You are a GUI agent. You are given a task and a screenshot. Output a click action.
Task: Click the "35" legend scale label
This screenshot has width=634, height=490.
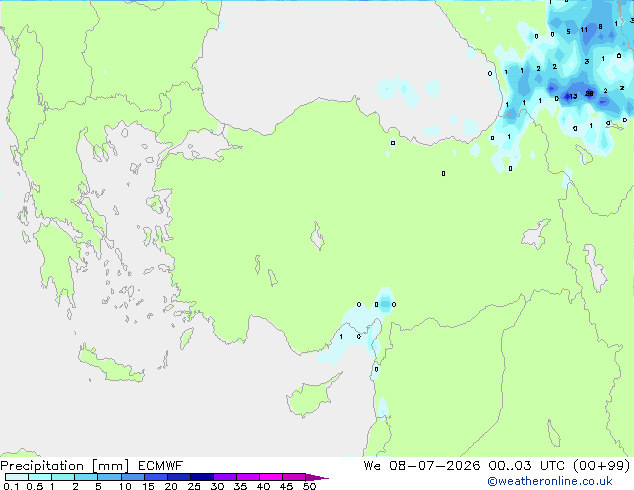(x=240, y=486)
